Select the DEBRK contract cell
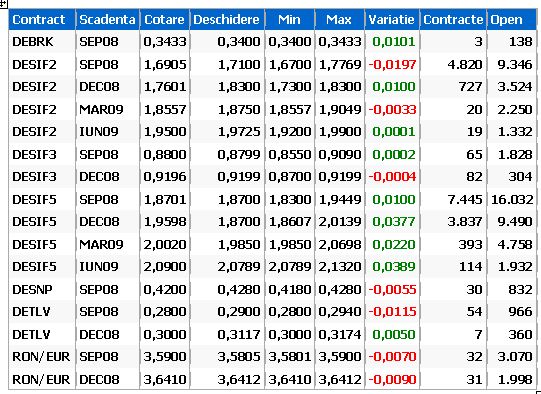541x394 pixels. pyautogui.click(x=42, y=42)
